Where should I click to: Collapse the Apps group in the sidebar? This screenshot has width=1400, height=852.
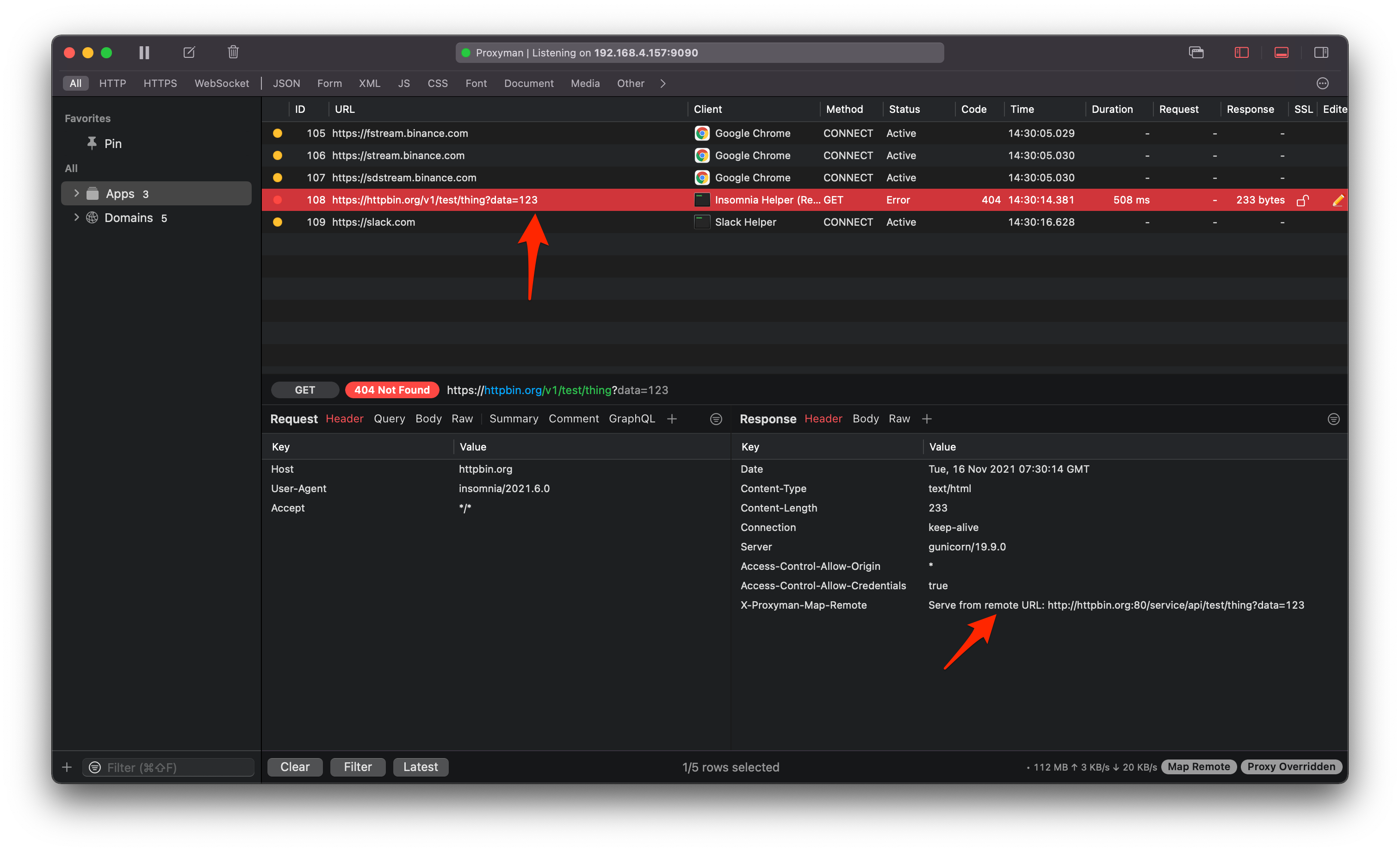77,193
